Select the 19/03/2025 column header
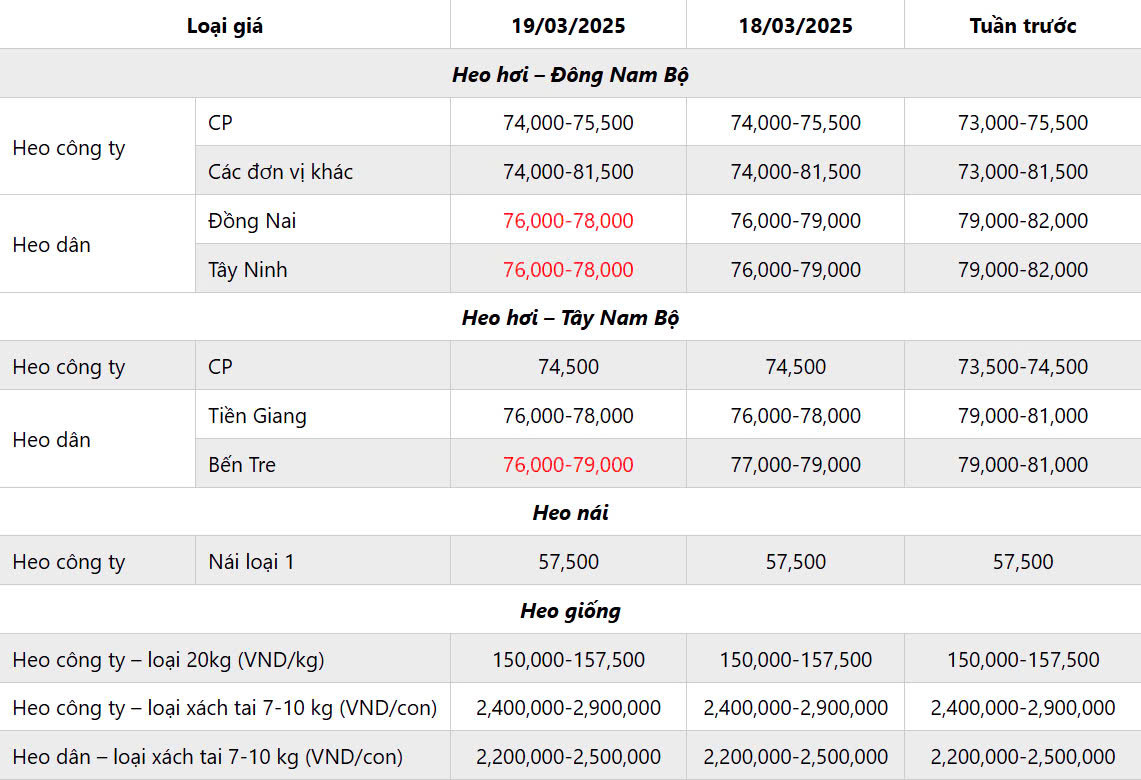This screenshot has width=1141, height=780. click(568, 26)
